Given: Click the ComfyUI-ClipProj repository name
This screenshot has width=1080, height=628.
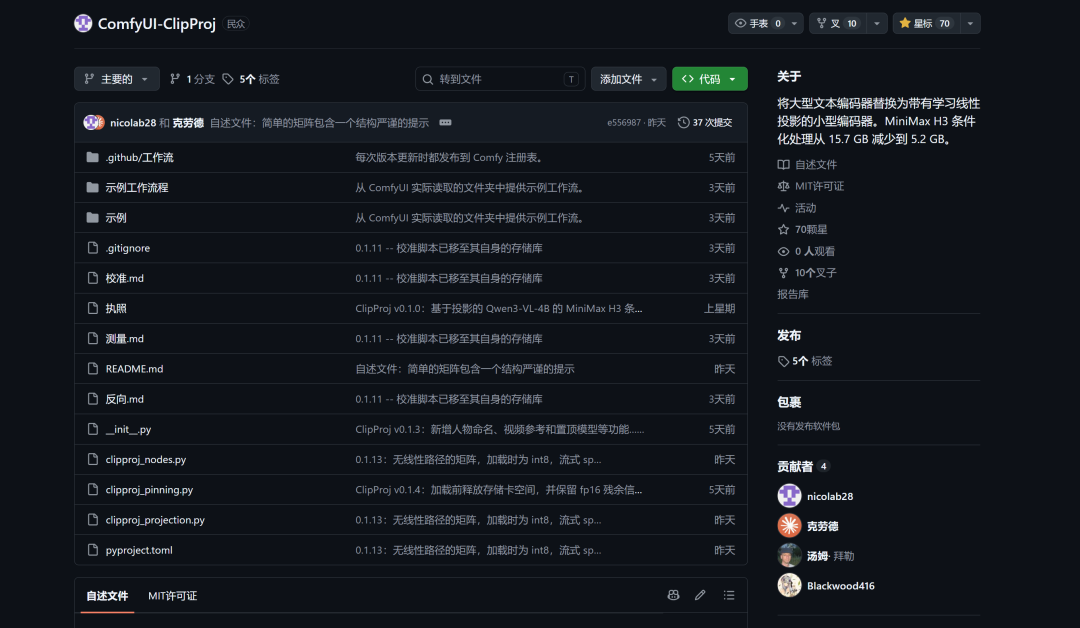Looking at the screenshot, I should coord(156,23).
